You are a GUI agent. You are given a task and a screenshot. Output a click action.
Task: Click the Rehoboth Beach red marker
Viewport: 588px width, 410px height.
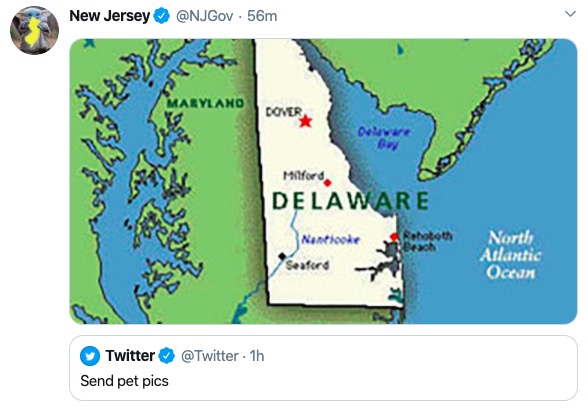click(x=394, y=237)
